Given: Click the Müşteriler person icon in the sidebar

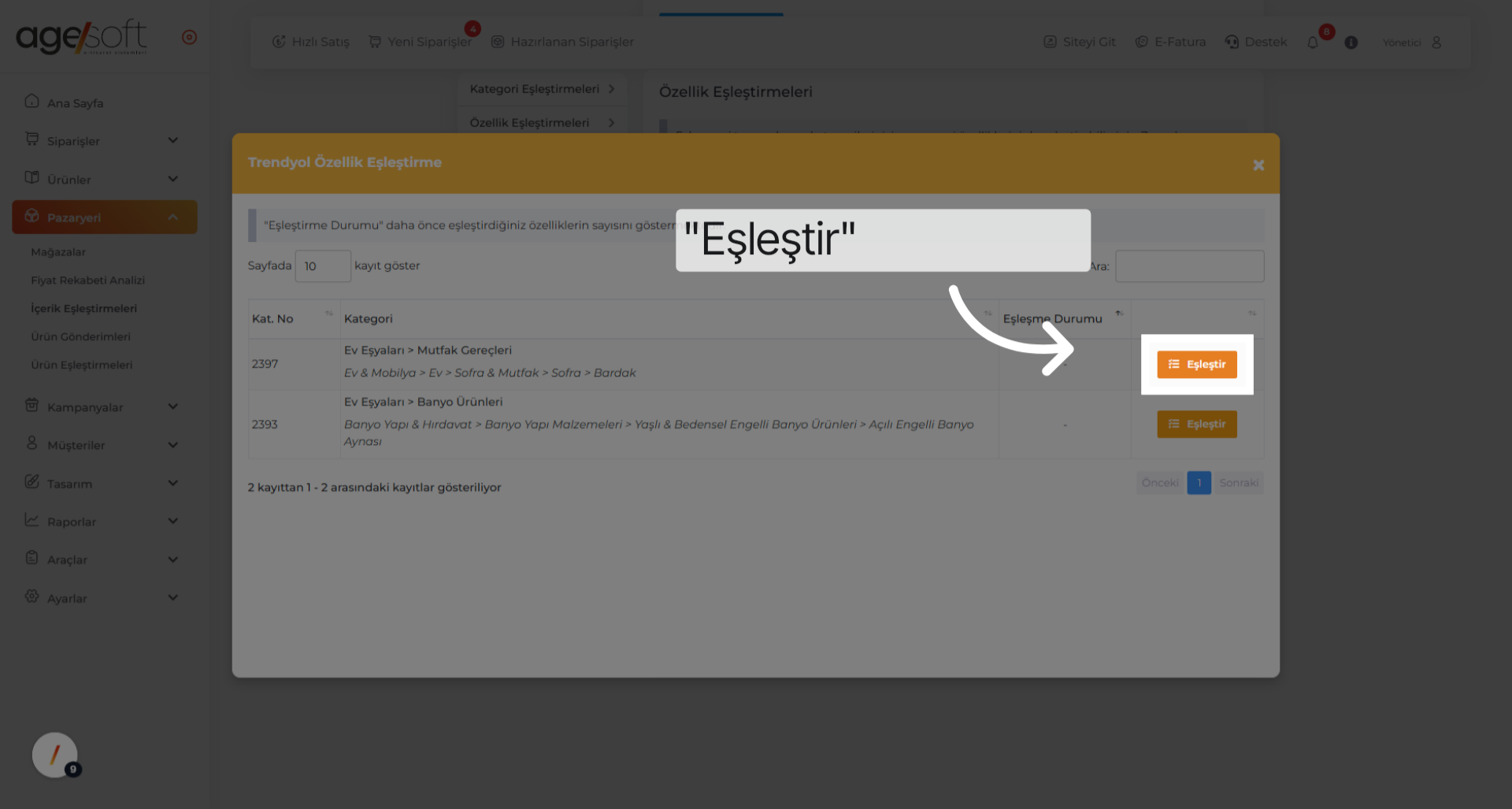Looking at the screenshot, I should click(31, 443).
